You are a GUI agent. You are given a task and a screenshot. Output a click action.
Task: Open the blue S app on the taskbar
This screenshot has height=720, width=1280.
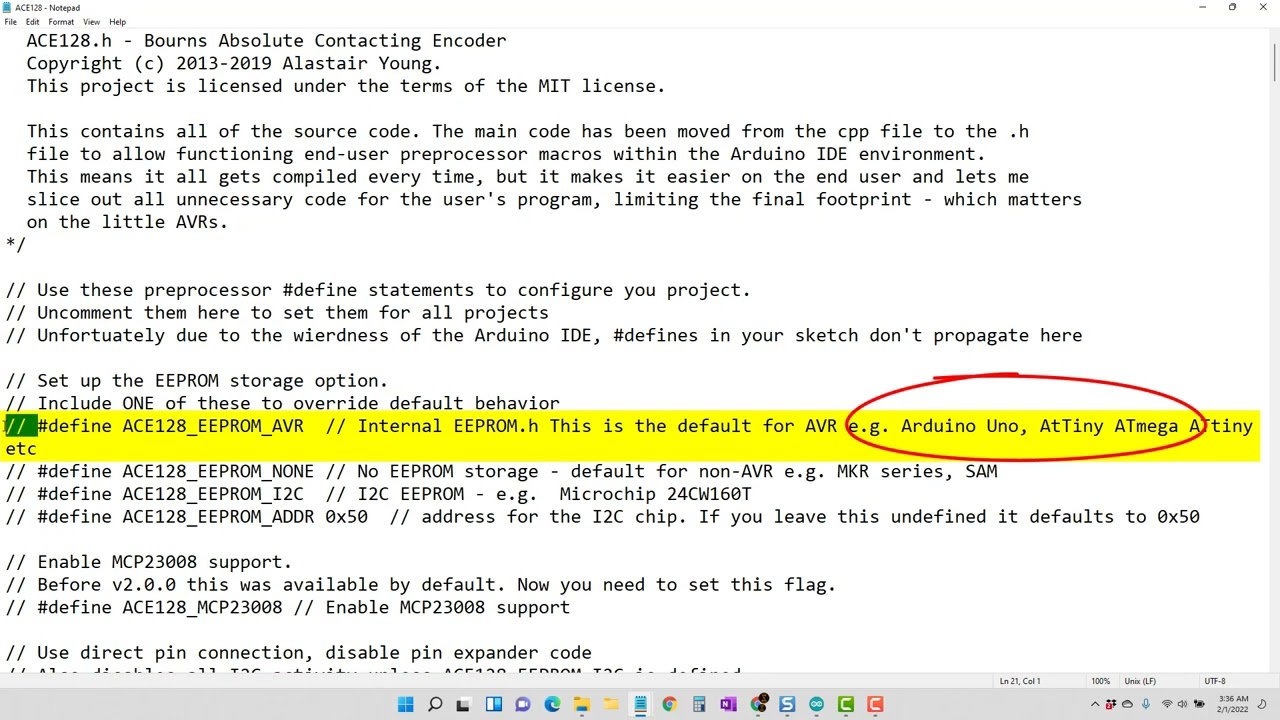[787, 705]
